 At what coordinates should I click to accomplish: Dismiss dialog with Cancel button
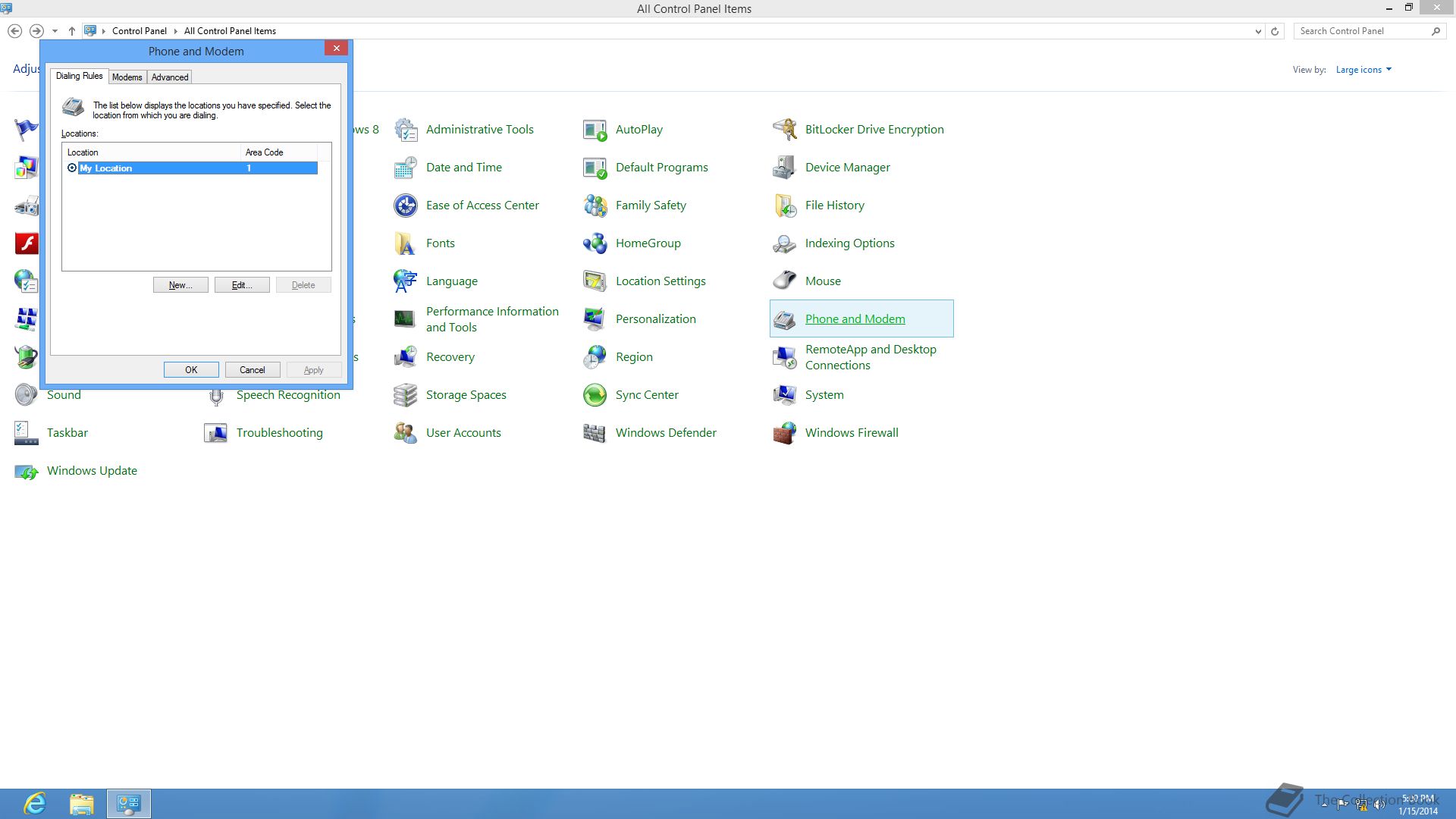253,370
